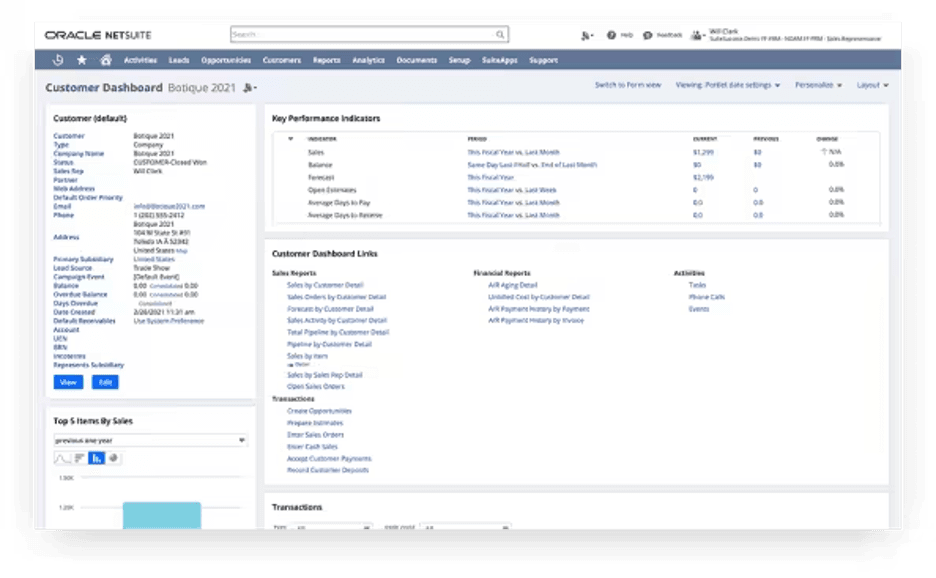Switch chart to pie chart view
Screen dimensions: 936x578
[114, 458]
